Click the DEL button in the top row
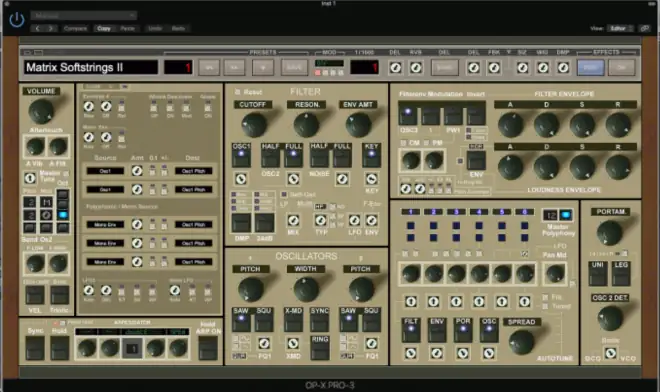 [x=444, y=67]
